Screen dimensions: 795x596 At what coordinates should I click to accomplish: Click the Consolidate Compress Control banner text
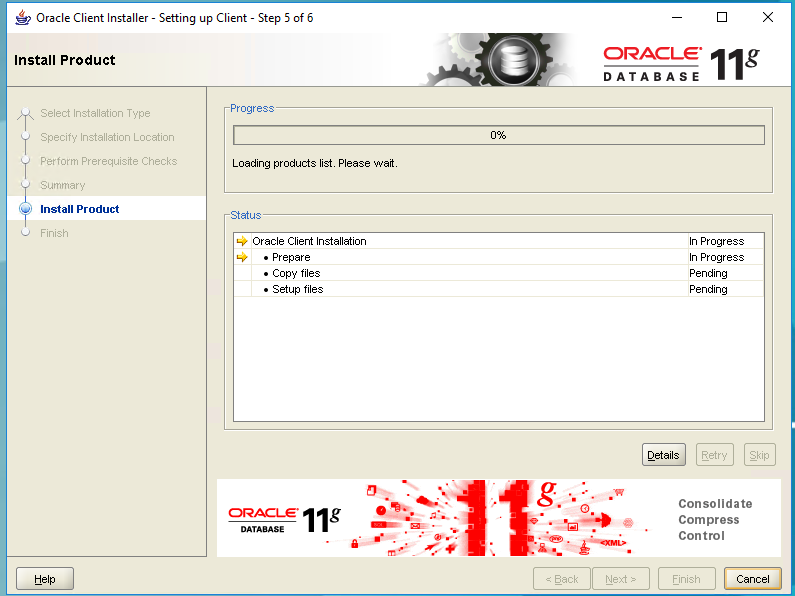[715, 519]
